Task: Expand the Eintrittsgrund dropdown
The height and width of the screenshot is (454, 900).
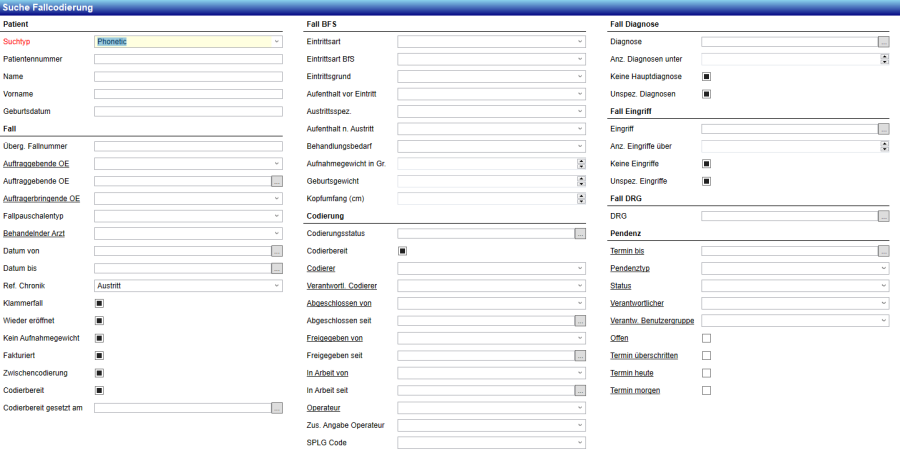Action: [x=491, y=76]
